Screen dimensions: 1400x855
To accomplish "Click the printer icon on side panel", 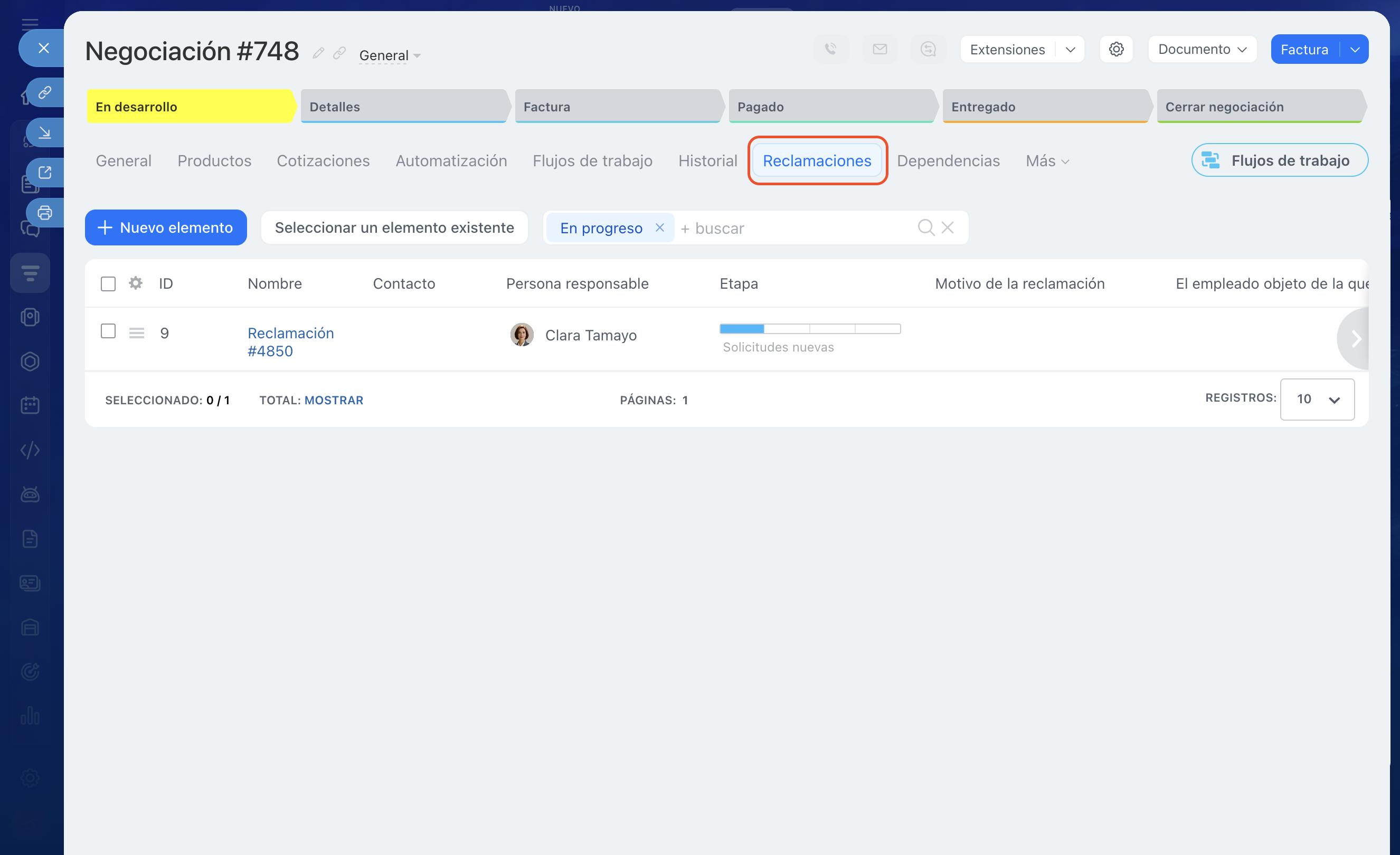I will [45, 213].
